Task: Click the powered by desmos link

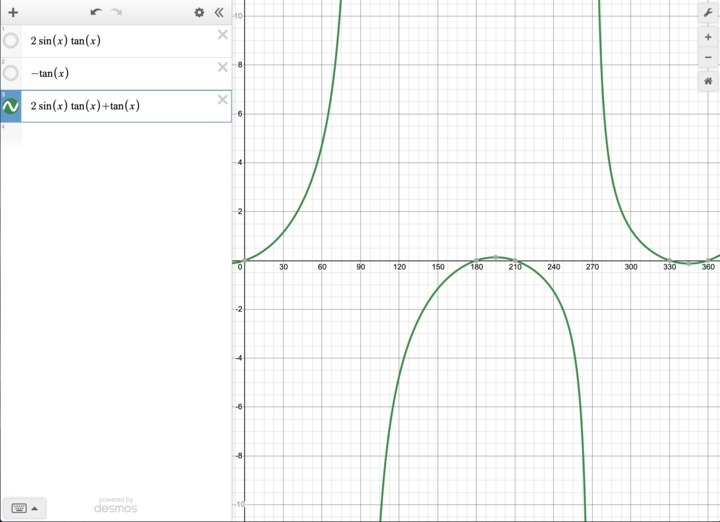Action: (x=115, y=505)
